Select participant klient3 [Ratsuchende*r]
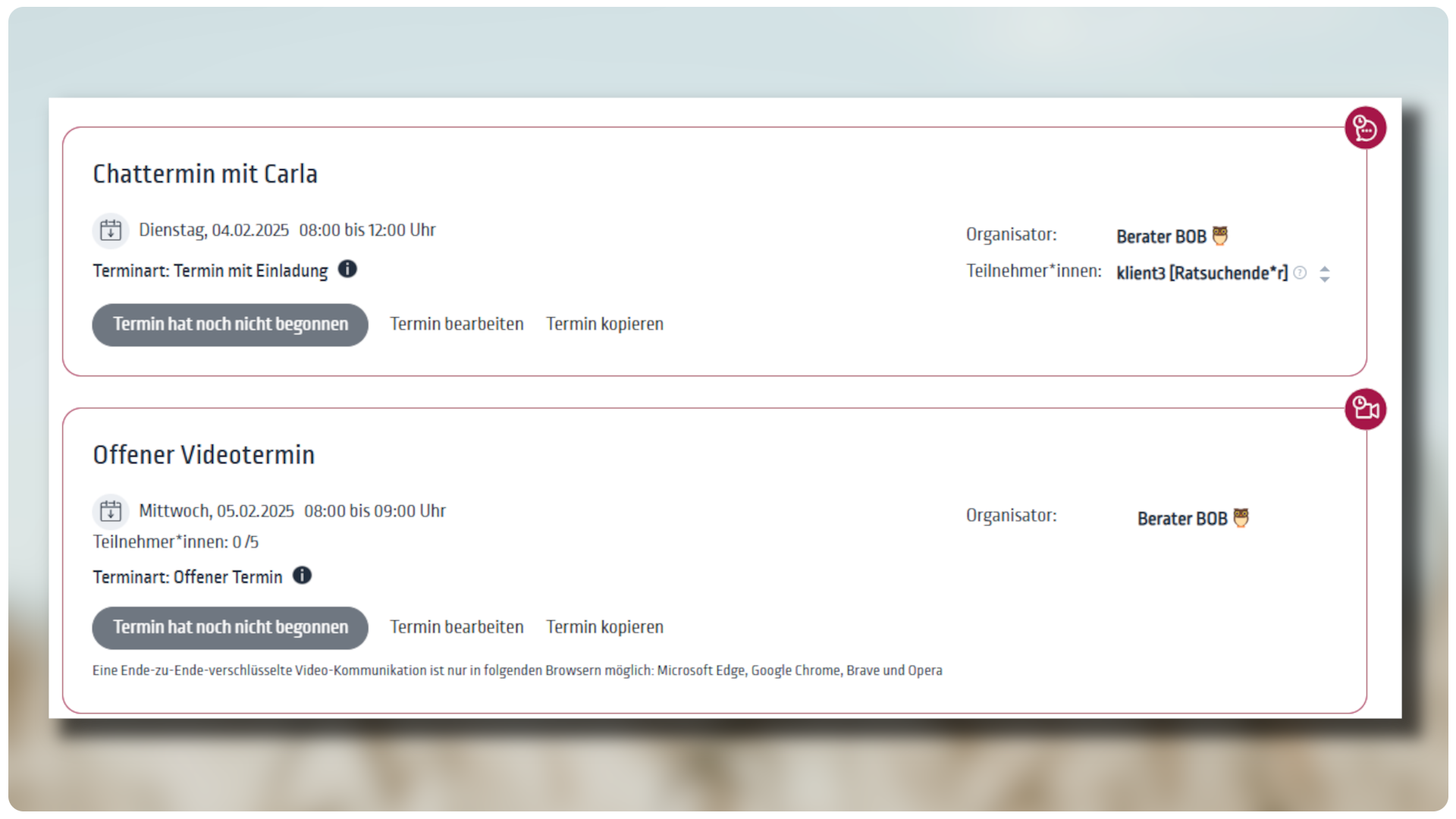 1201,273
